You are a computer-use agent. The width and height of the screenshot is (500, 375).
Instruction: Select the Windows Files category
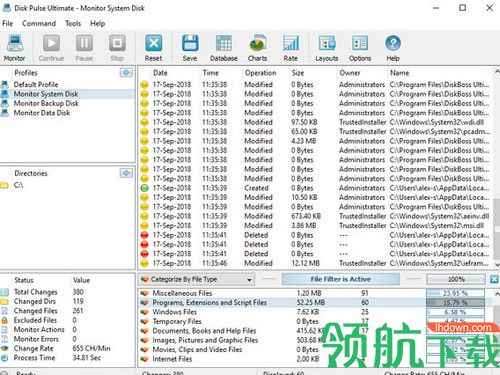[315, 312]
